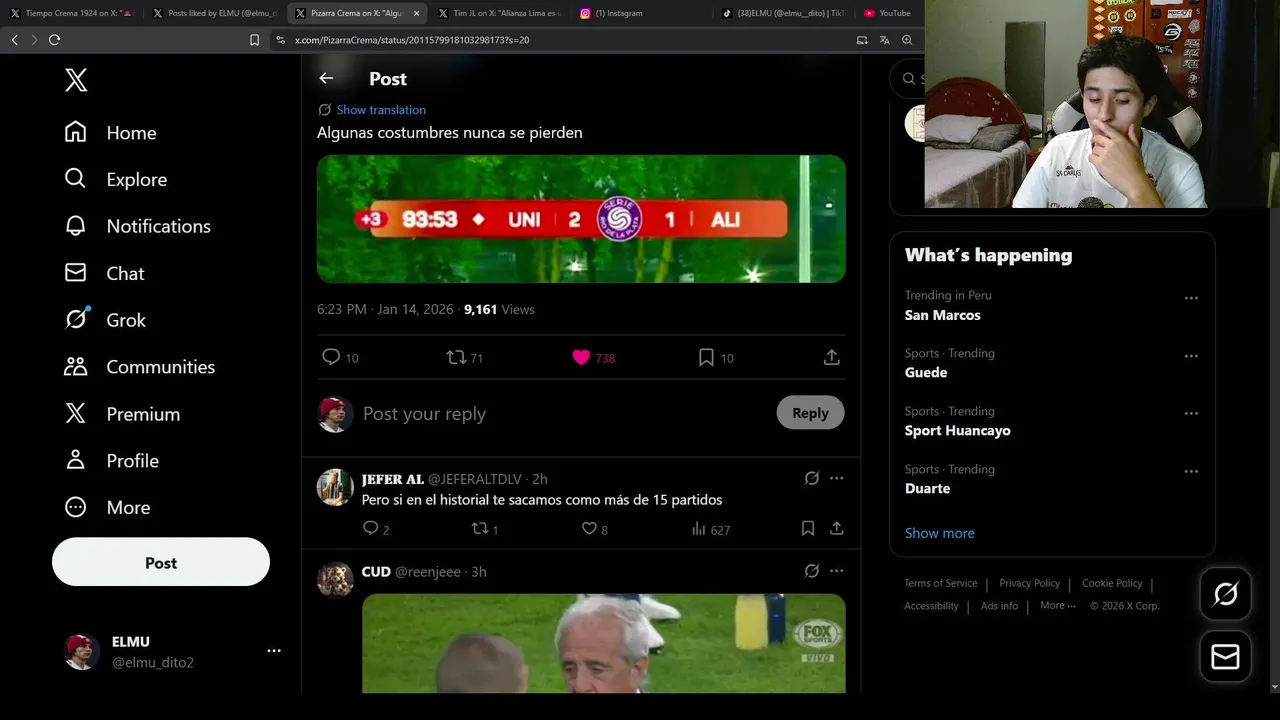Open the floating messages envelope button
This screenshot has height=720, width=1280.
click(x=1225, y=657)
